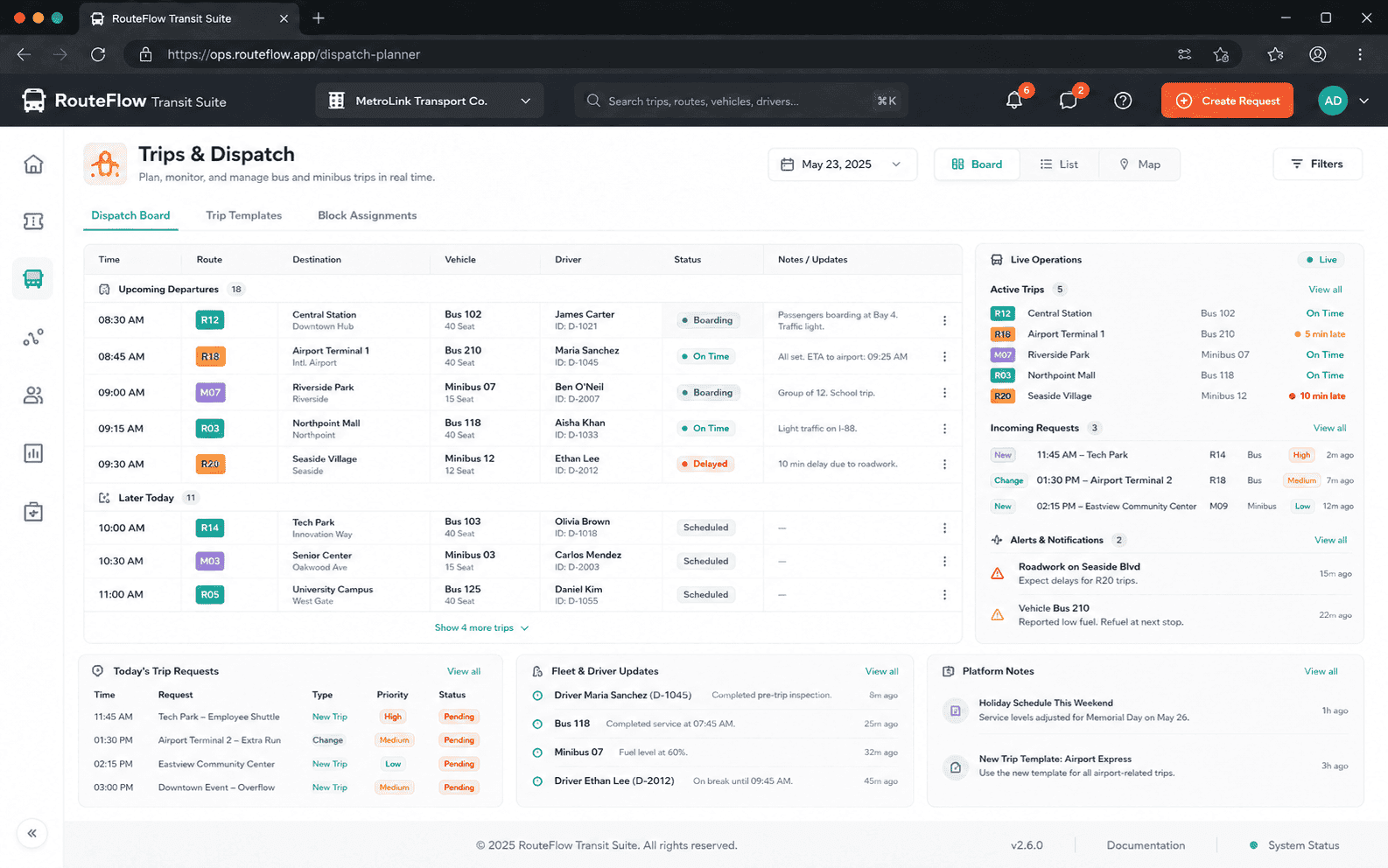This screenshot has width=1388, height=868.
Task: Open row menu for 09:15 AM trip
Action: tap(944, 429)
